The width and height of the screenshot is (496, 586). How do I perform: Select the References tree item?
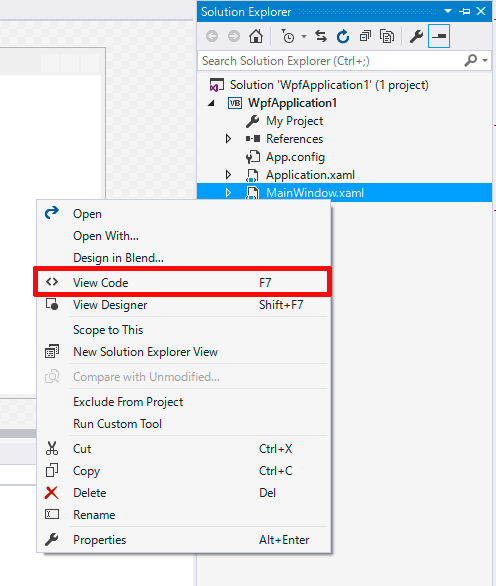pos(295,139)
